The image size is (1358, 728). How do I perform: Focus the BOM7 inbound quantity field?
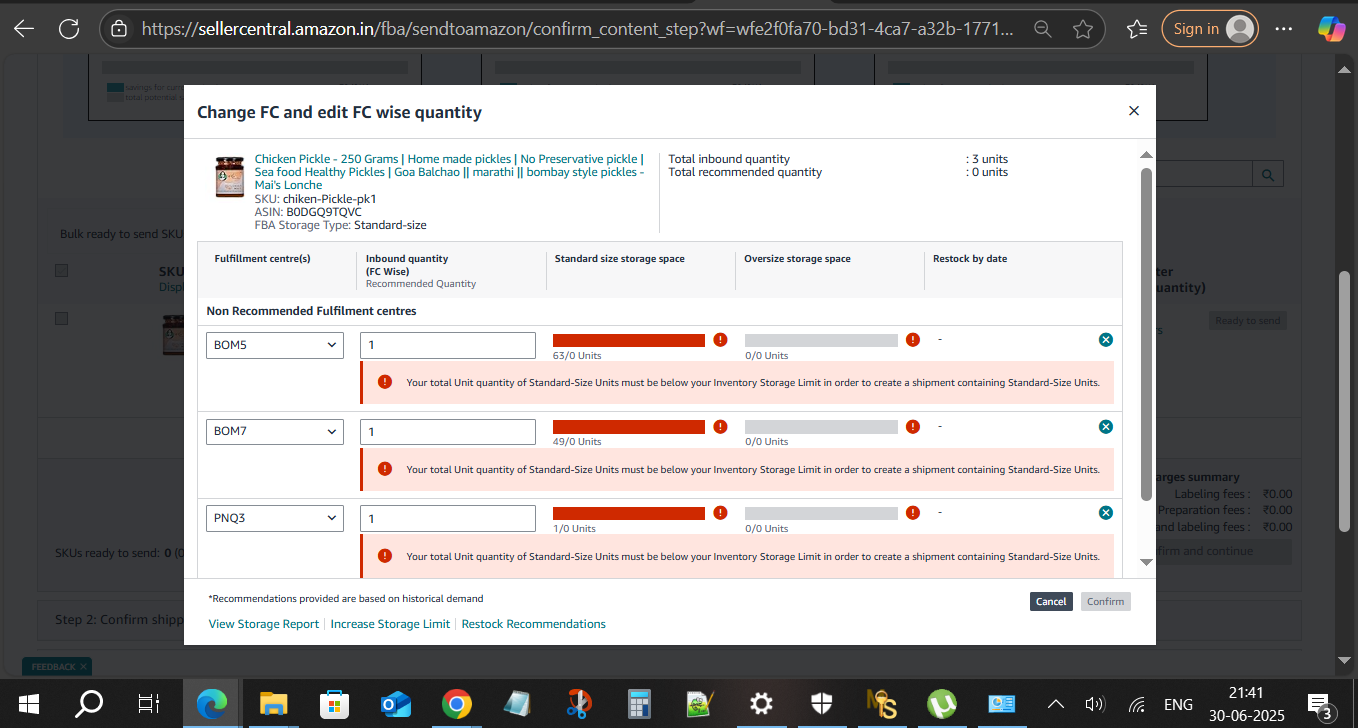click(x=448, y=432)
